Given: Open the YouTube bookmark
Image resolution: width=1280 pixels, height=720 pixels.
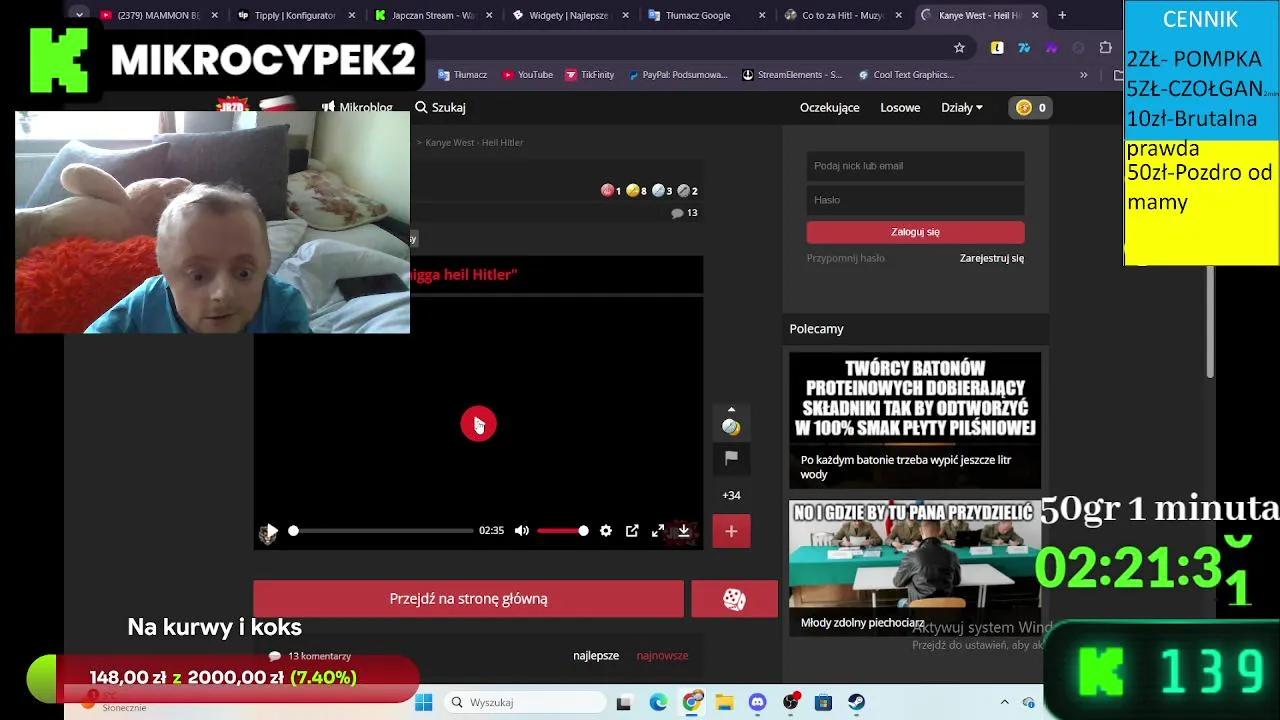Looking at the screenshot, I should (x=527, y=75).
